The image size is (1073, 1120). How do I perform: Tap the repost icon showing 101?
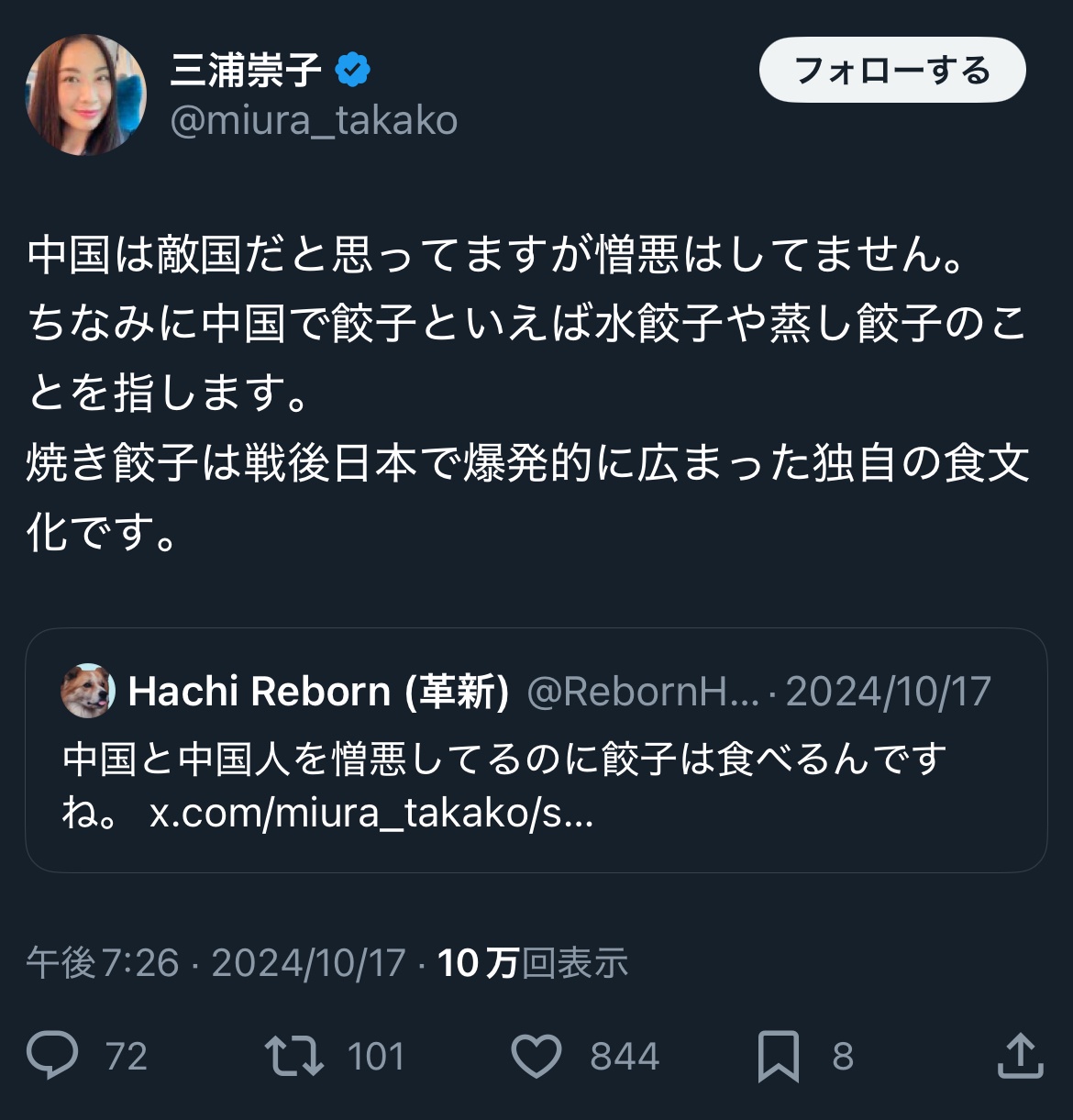[x=293, y=1056]
